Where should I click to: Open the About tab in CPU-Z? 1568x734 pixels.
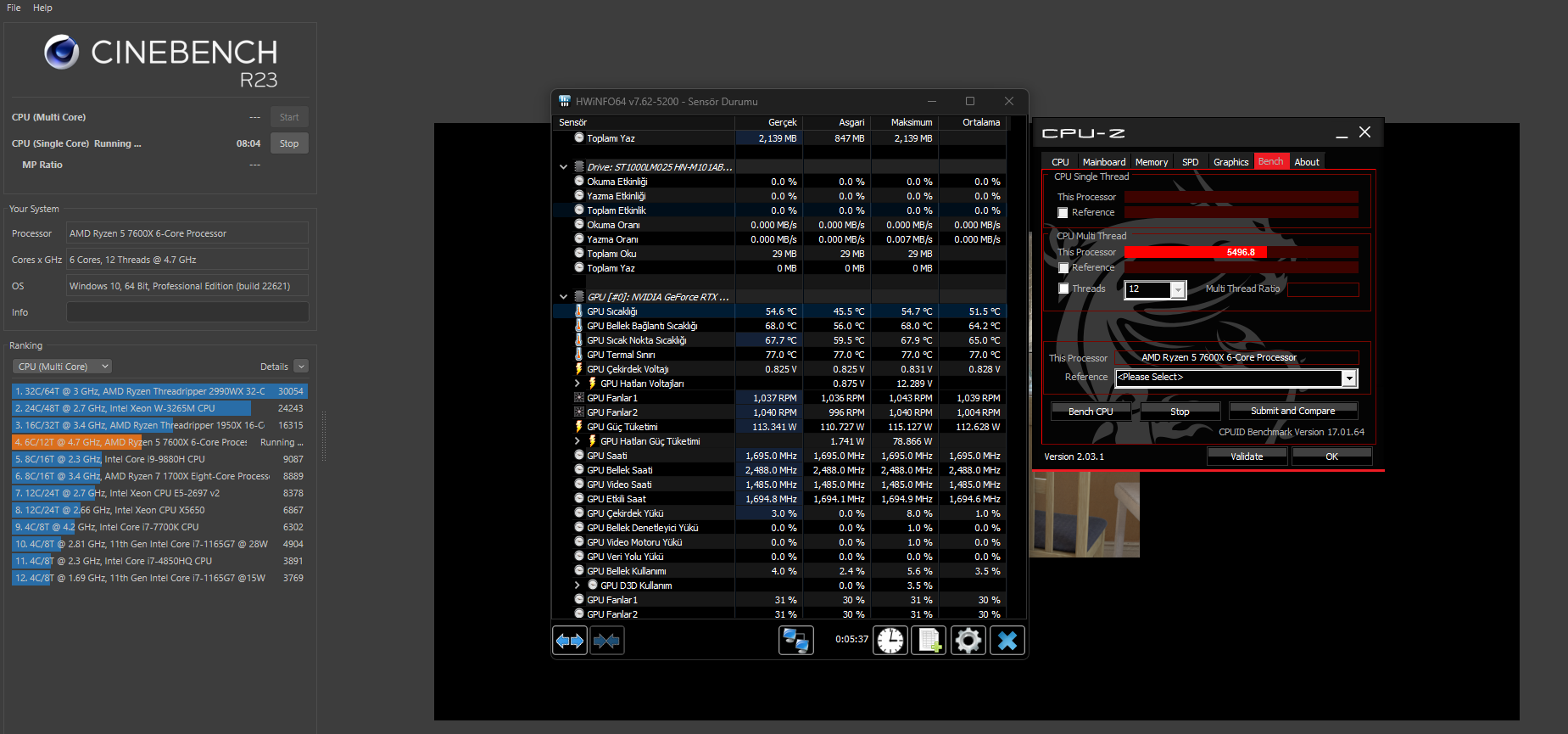pyautogui.click(x=1307, y=162)
